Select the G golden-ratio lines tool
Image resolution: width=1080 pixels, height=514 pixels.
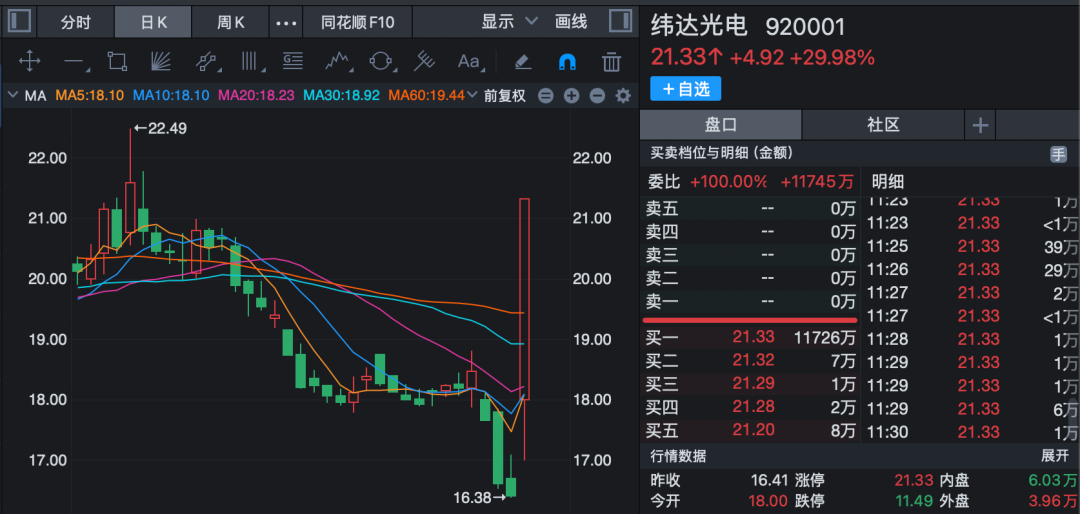[293, 62]
